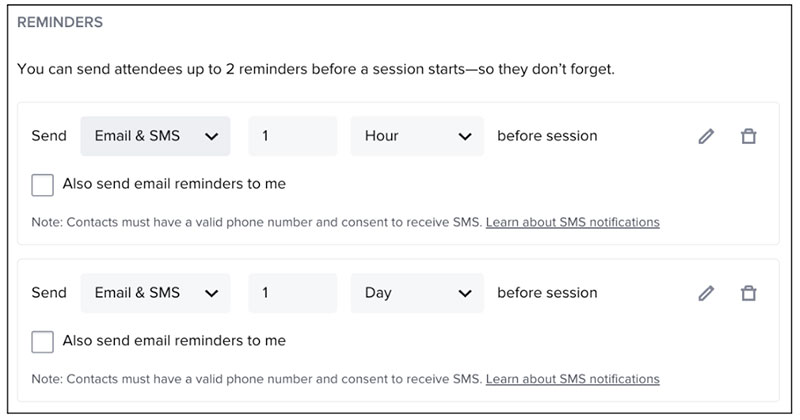This screenshot has width=800, height=420.
Task: Click the chevron arrow beside Hour
Action: (464, 136)
